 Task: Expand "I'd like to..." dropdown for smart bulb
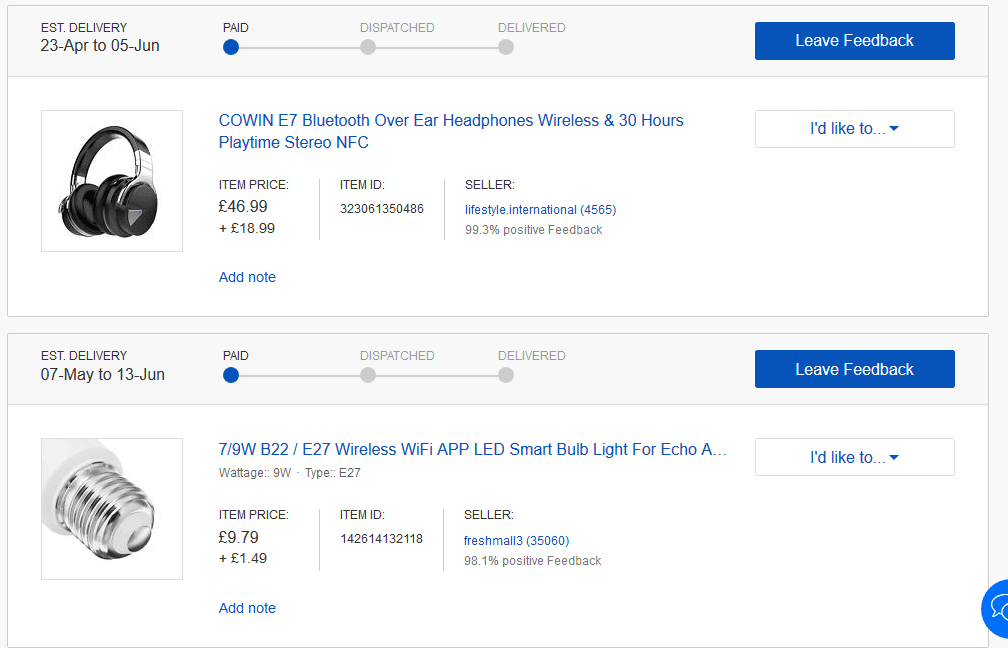point(854,457)
